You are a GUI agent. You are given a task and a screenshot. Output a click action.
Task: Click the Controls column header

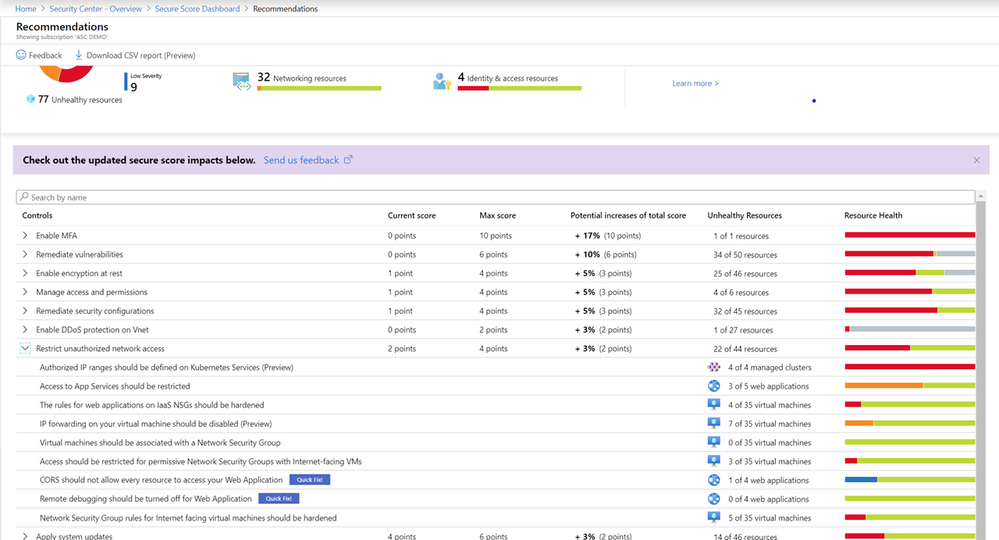pos(37,215)
